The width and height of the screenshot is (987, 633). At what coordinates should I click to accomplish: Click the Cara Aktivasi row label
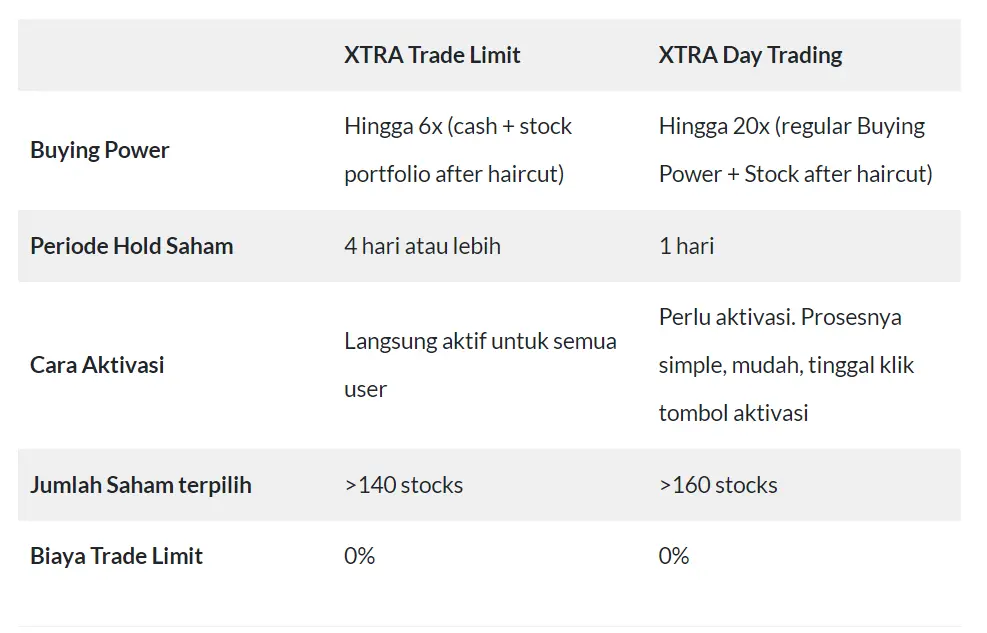click(x=97, y=365)
